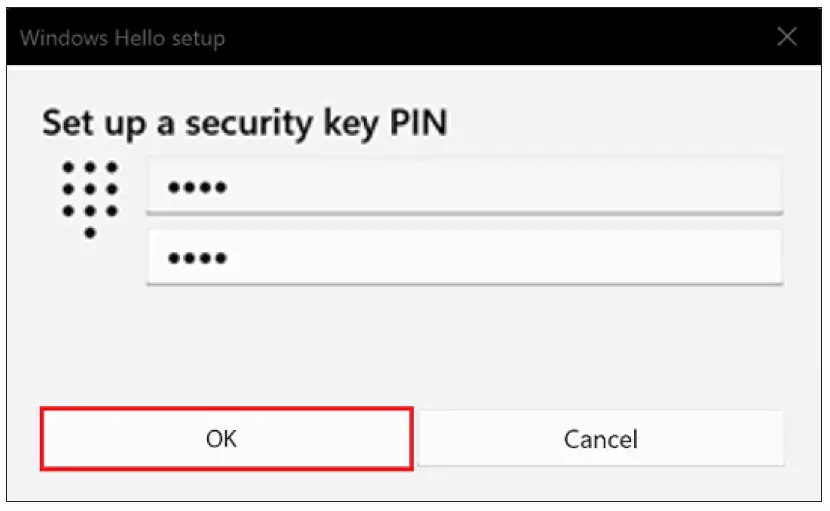Click the Set up a security key PIN heading

click(244, 123)
